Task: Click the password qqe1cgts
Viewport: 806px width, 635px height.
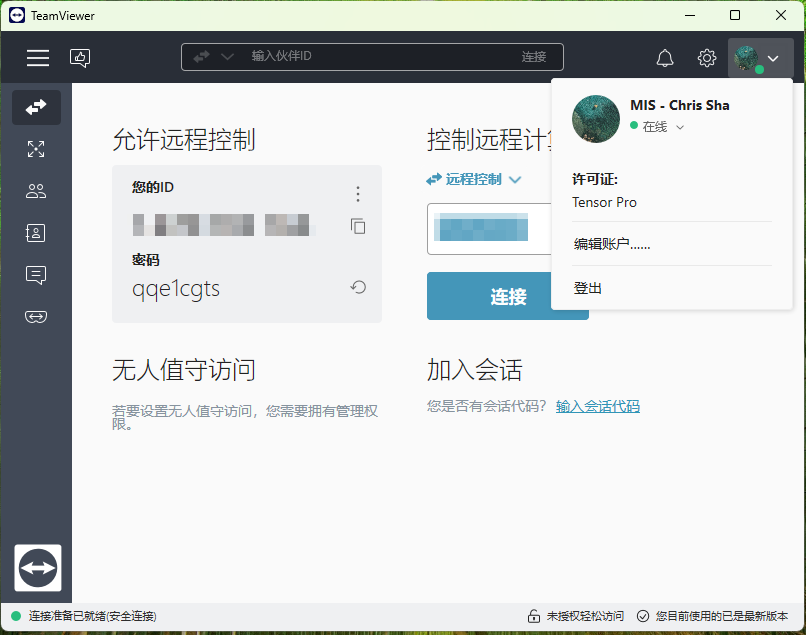Action: pyautogui.click(x=176, y=289)
